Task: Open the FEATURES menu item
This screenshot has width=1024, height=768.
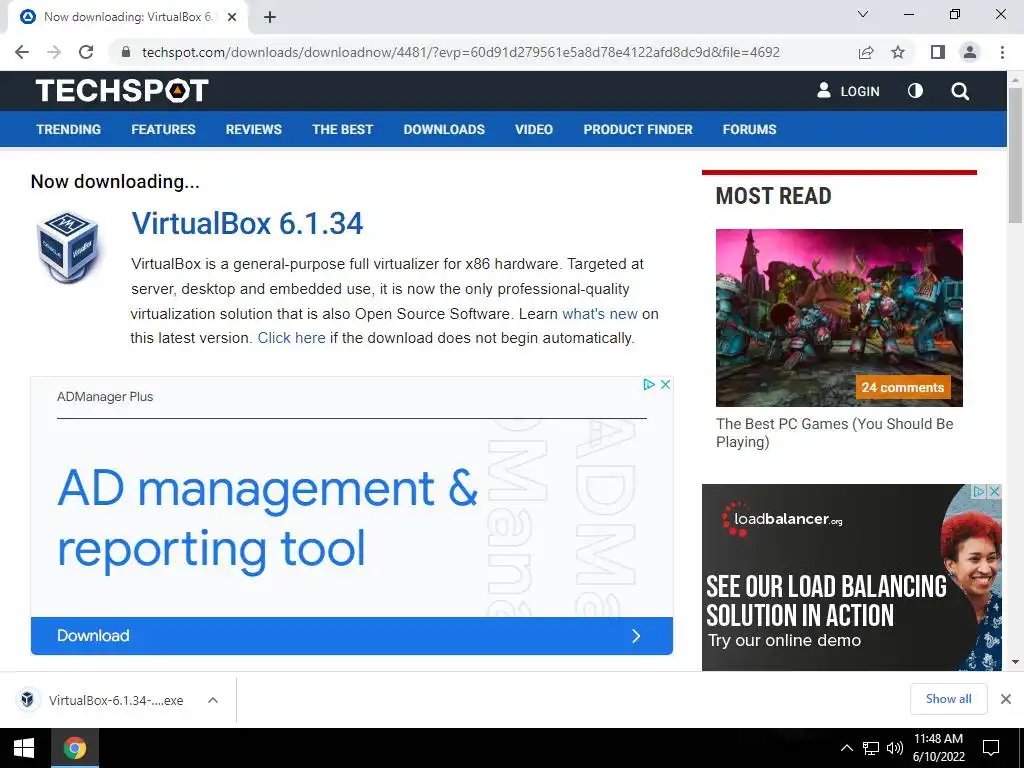Action: point(163,129)
